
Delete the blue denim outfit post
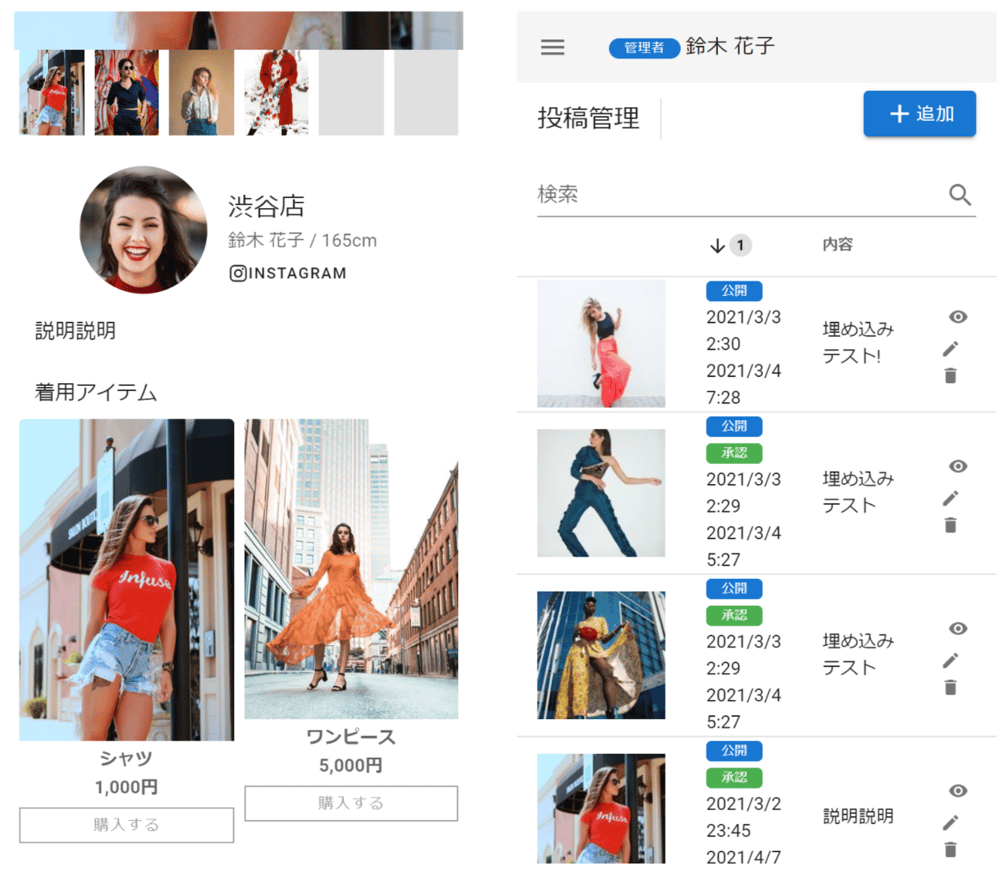(950, 525)
